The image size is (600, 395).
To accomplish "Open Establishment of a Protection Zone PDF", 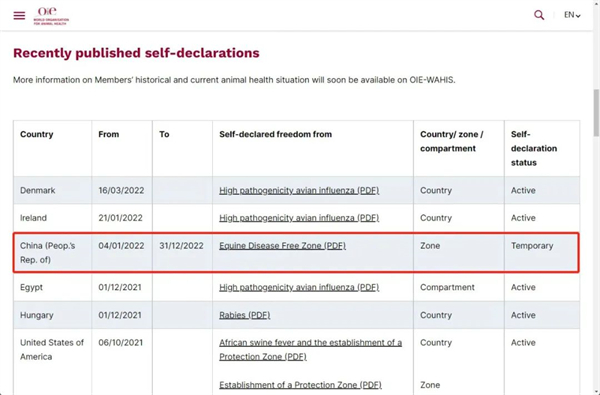I will [300, 385].
